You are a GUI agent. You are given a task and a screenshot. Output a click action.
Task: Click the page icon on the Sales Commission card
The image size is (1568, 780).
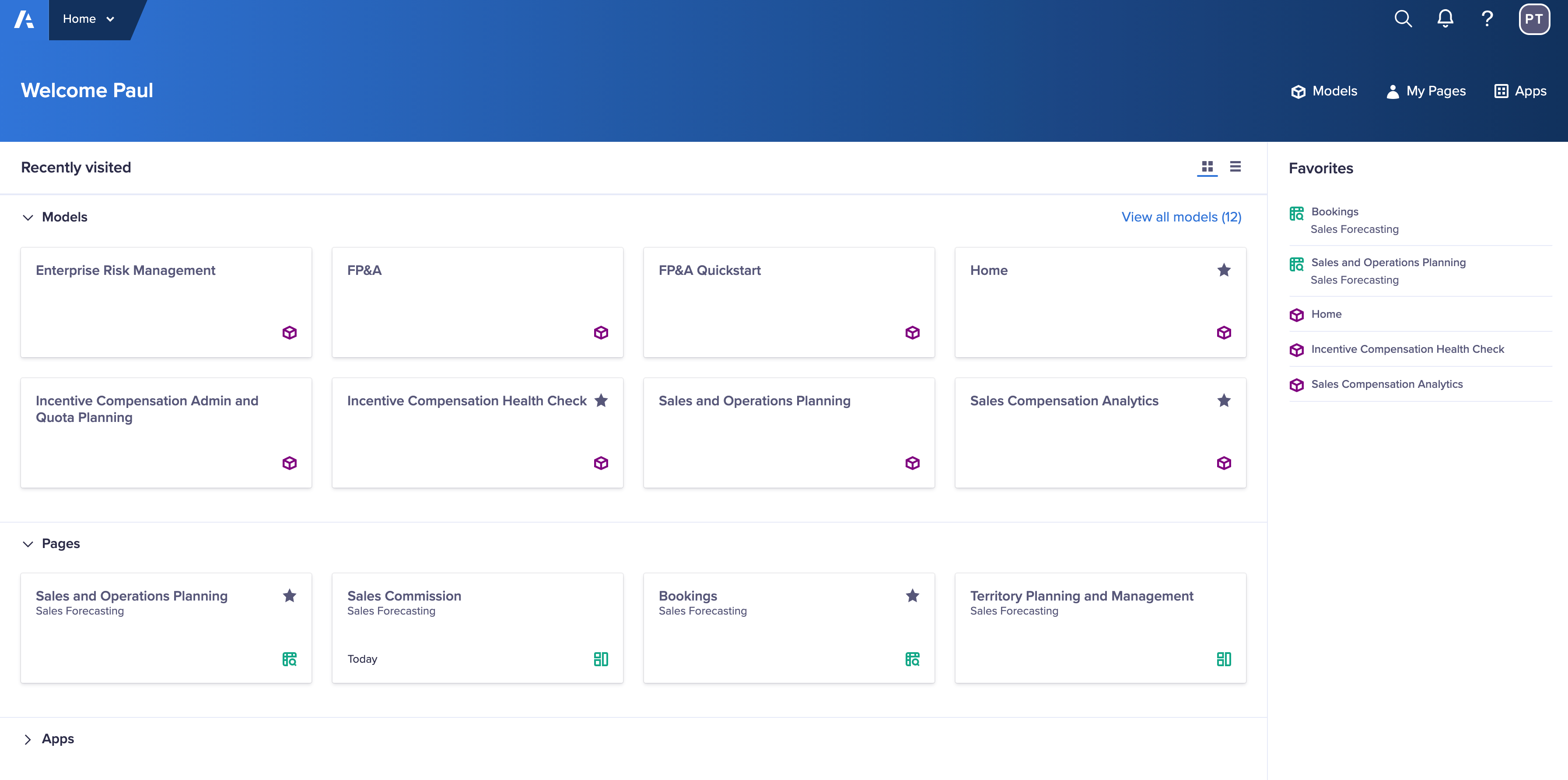point(601,659)
